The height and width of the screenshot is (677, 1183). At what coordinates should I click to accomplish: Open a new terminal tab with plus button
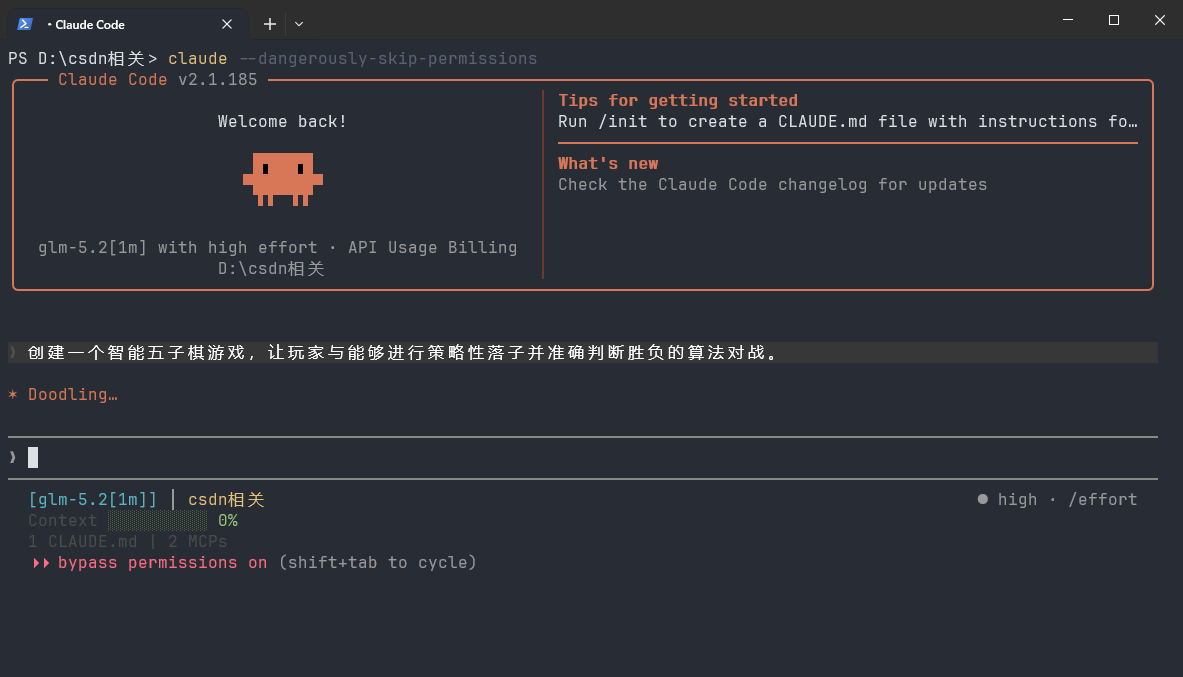click(269, 24)
